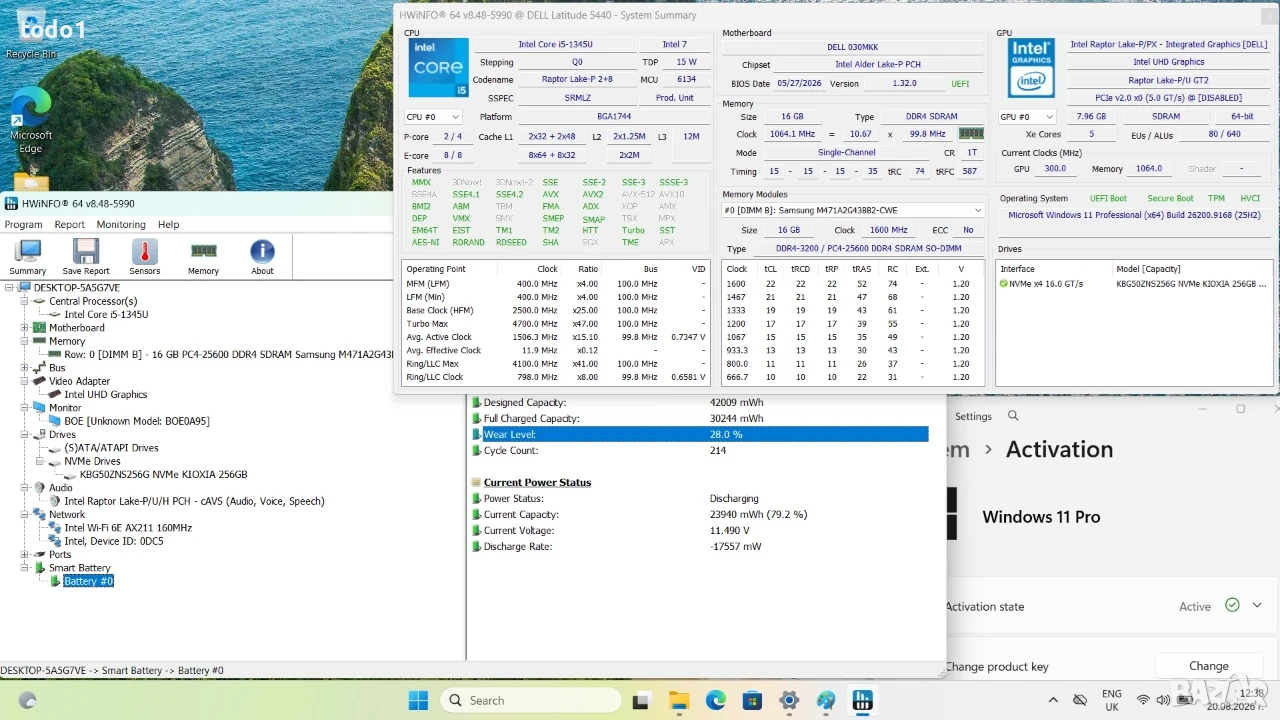Show hidden tray icons chevron

click(x=1053, y=701)
